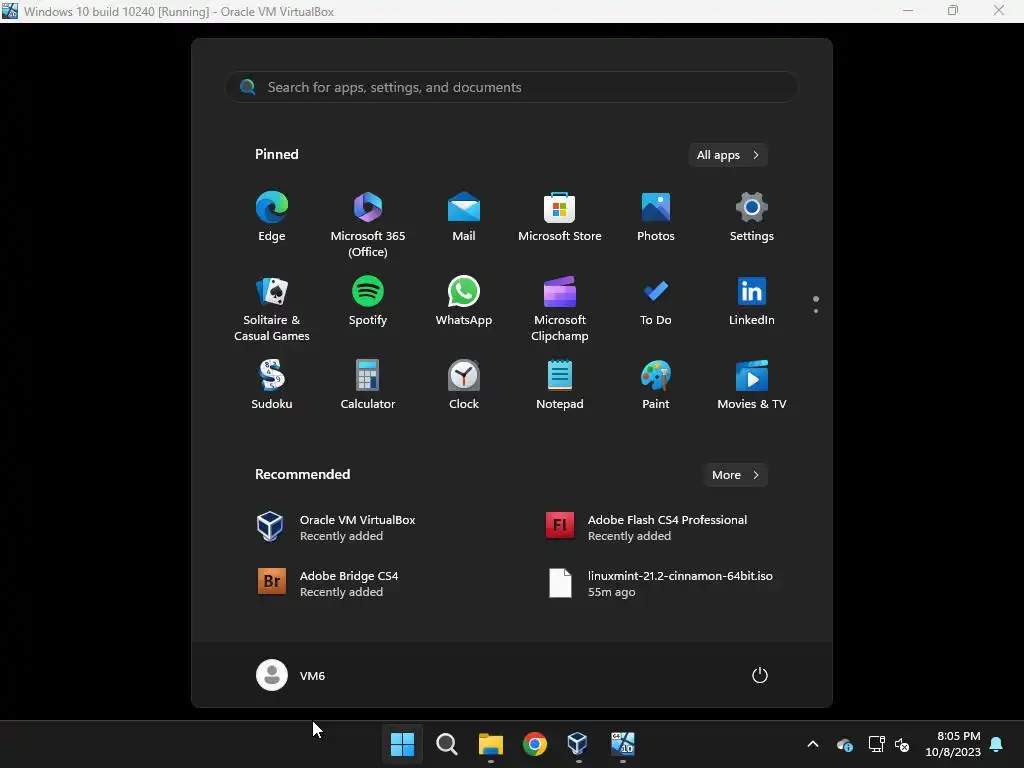Click the Windows Start button on taskbar
1024x768 pixels.
click(x=402, y=744)
